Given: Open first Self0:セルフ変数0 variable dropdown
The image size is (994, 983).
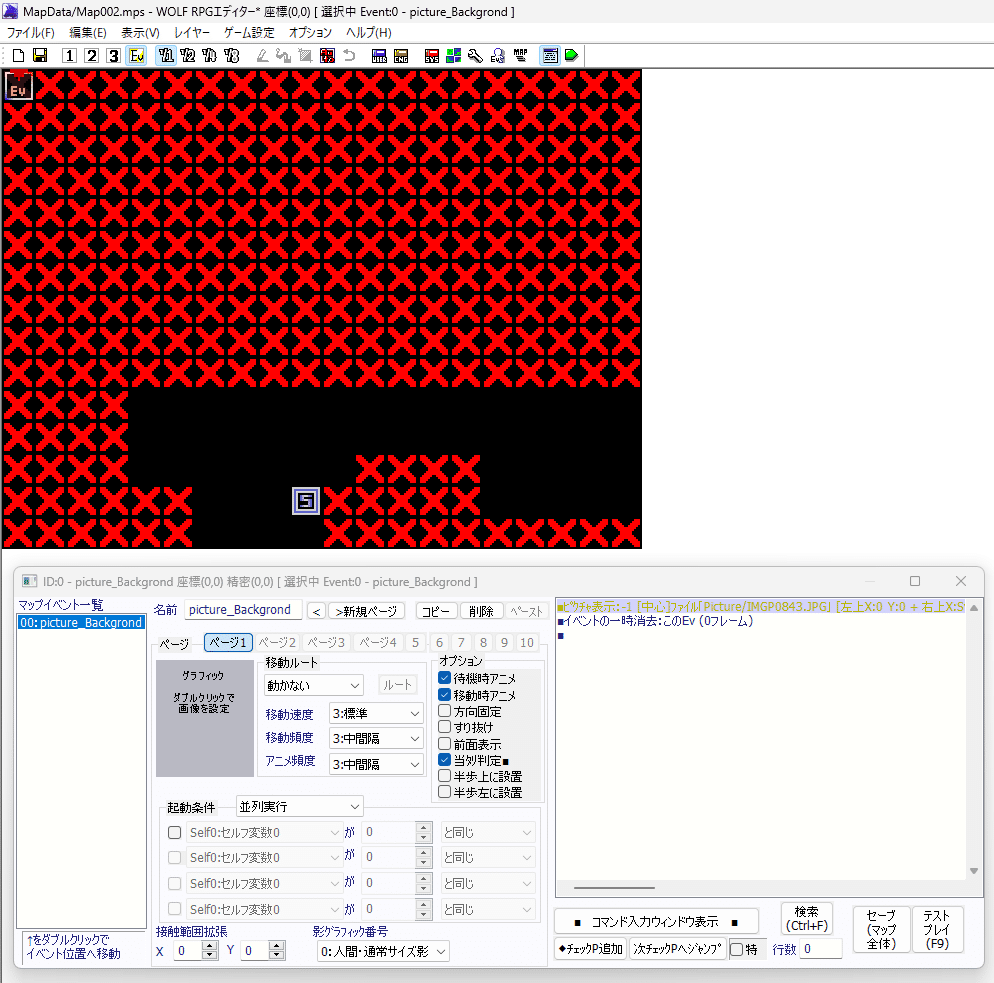Looking at the screenshot, I should (x=265, y=832).
